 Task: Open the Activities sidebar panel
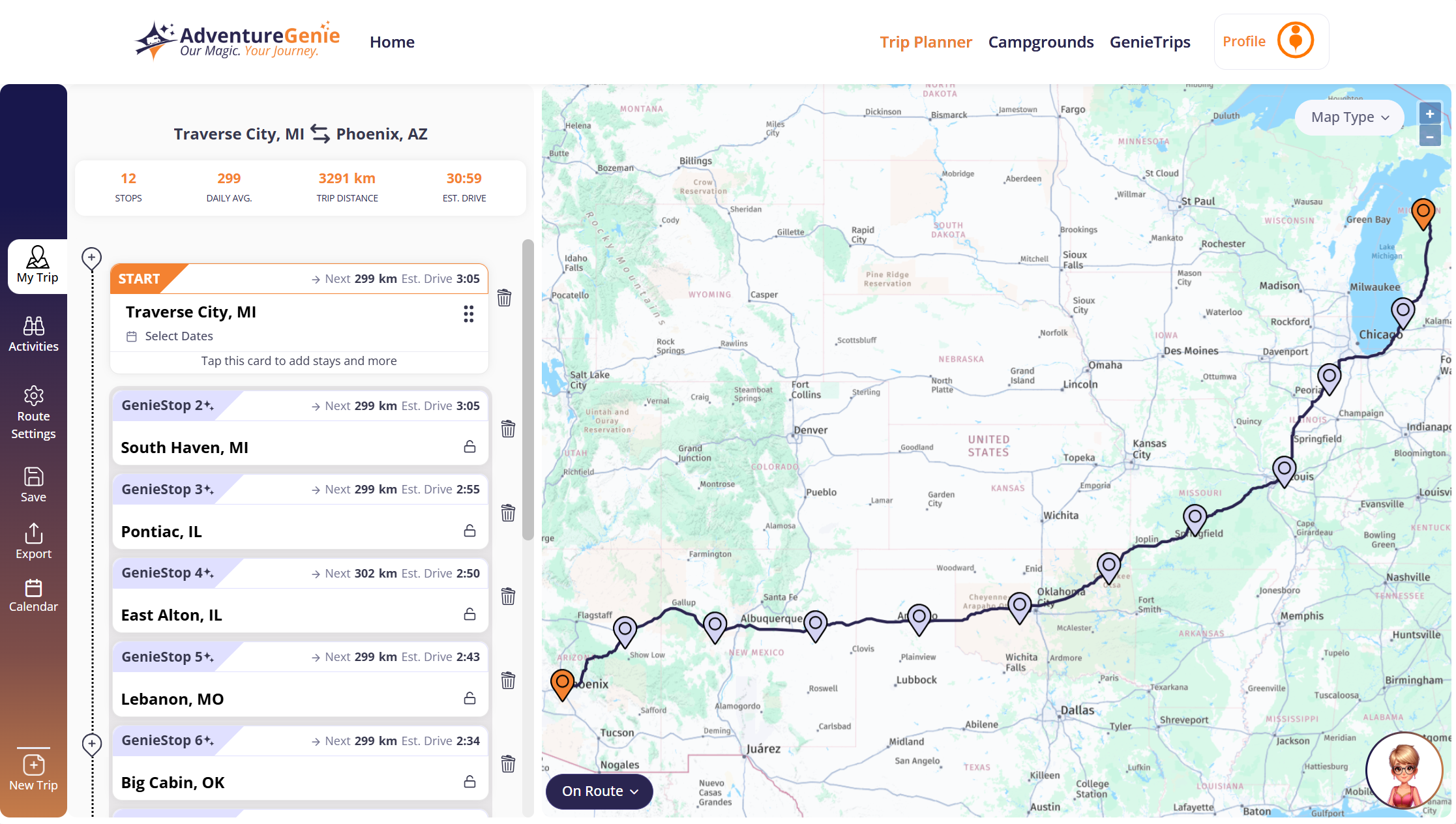[x=33, y=334]
